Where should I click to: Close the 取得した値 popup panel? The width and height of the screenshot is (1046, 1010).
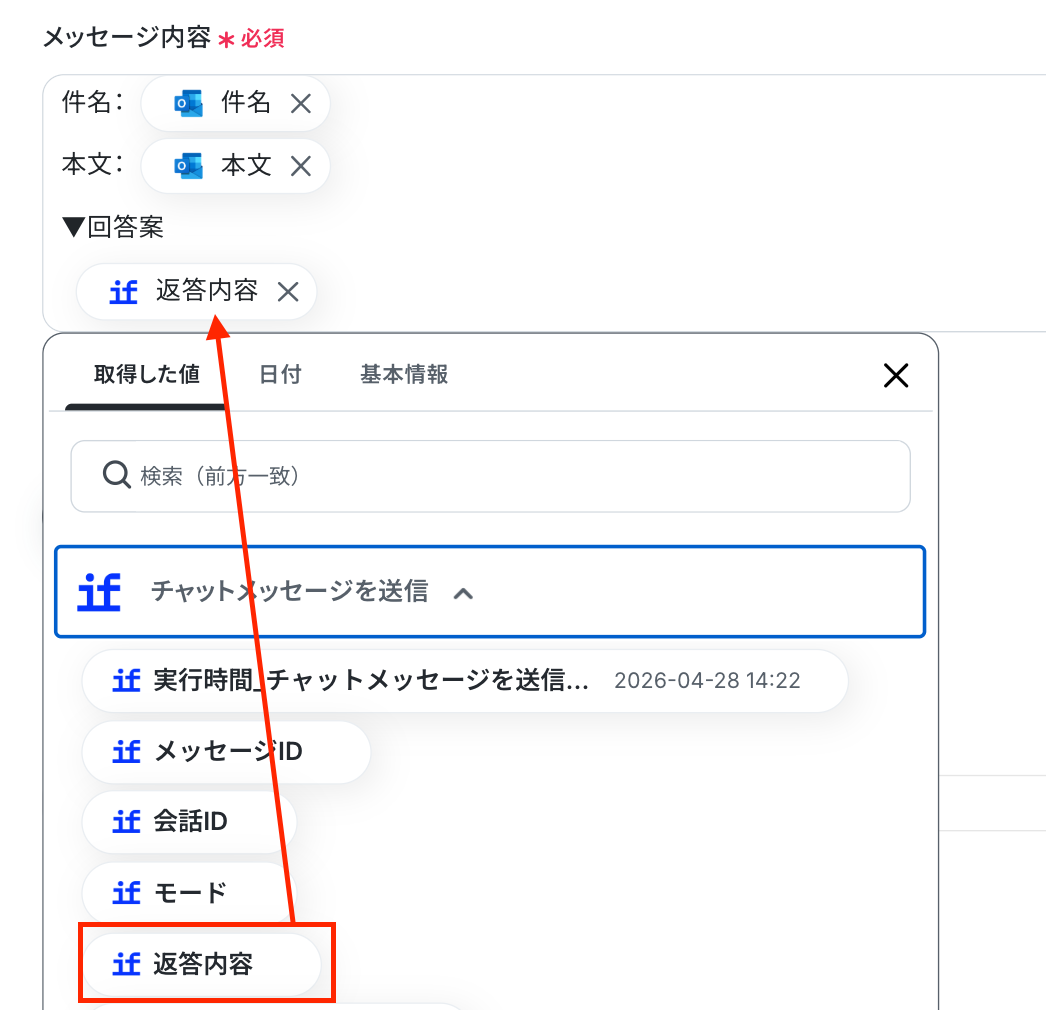point(895,375)
